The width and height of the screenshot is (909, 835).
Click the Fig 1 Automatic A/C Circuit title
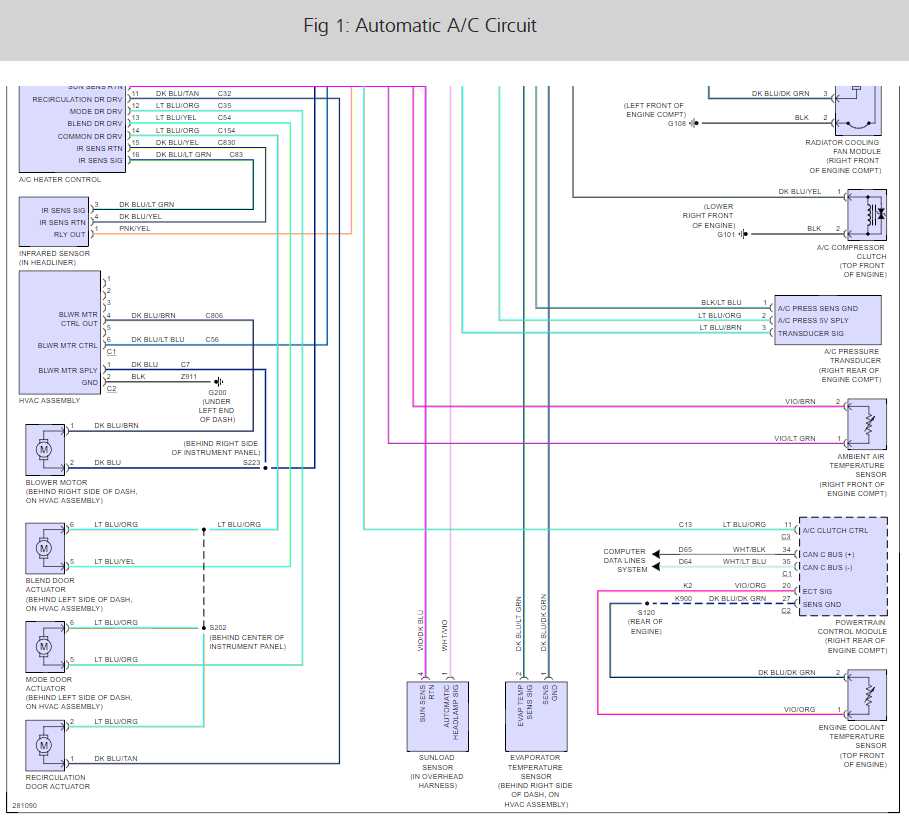(x=419, y=26)
